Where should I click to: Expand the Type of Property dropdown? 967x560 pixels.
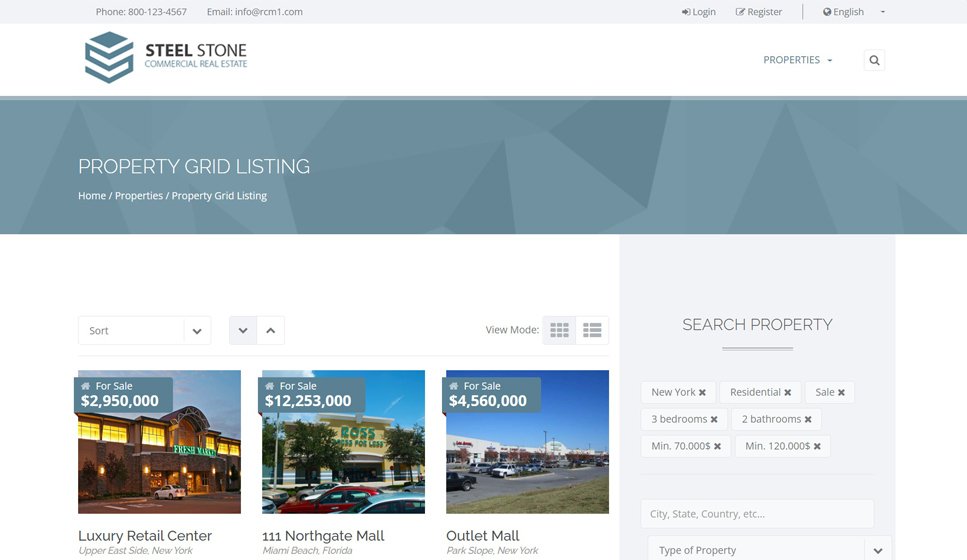(877, 550)
